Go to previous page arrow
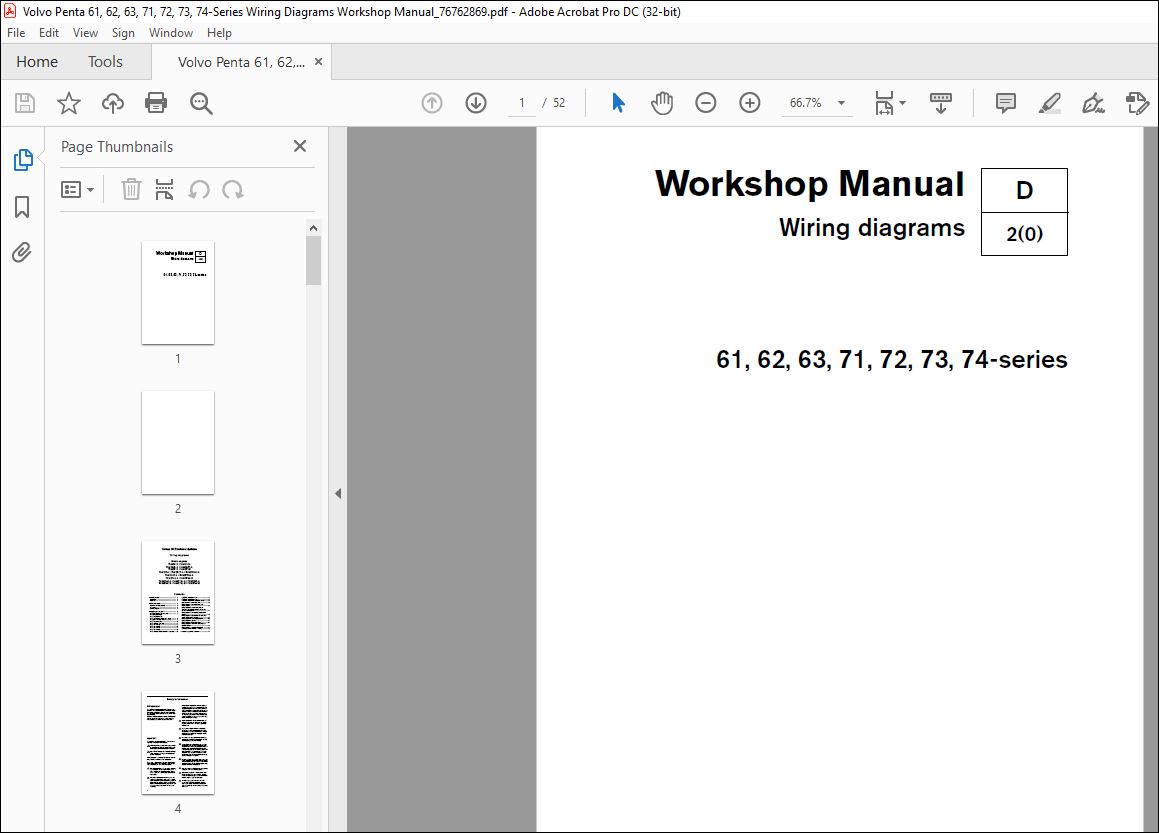Image resolution: width=1159 pixels, height=833 pixels. click(432, 103)
